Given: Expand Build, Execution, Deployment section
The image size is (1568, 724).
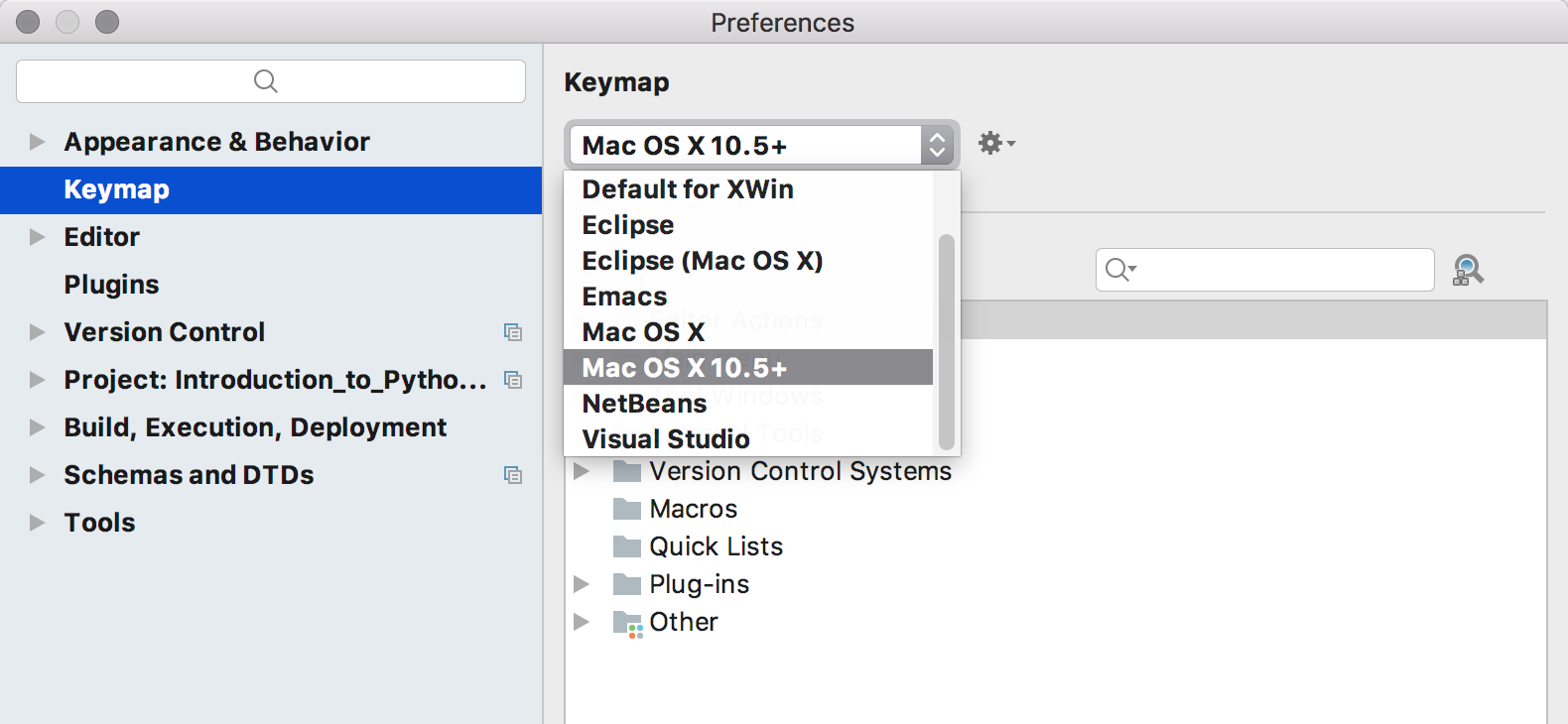Looking at the screenshot, I should pos(38,427).
